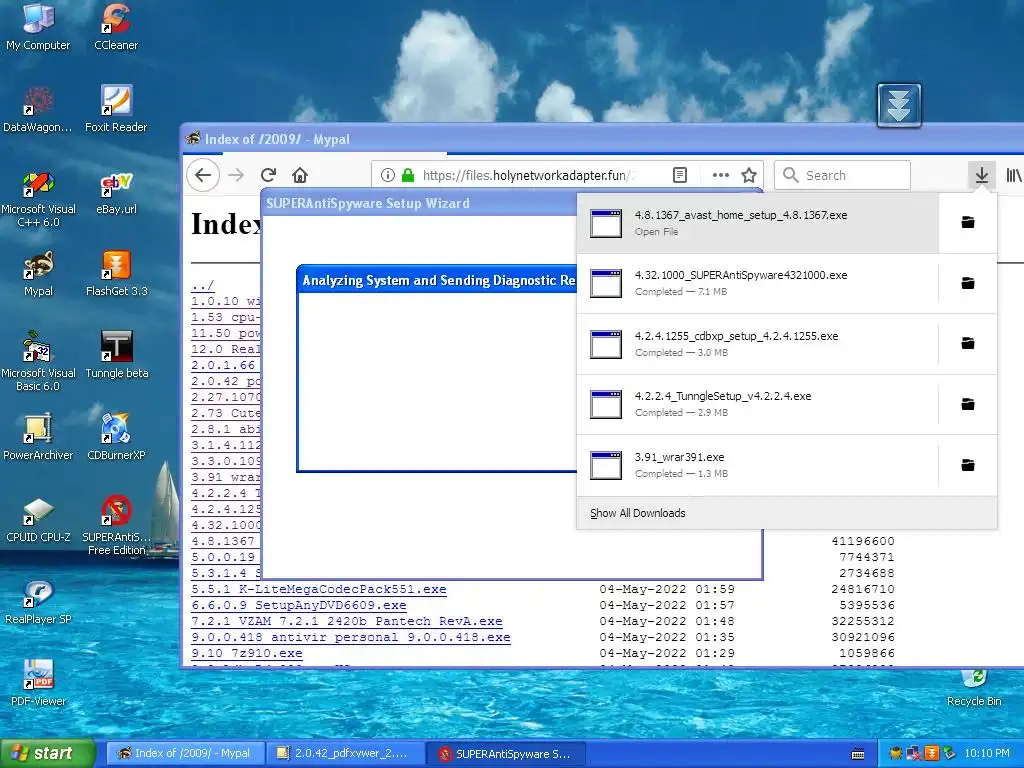This screenshot has height=768, width=1024.
Task: Click FlashGet floating drop zone icon
Action: (899, 104)
